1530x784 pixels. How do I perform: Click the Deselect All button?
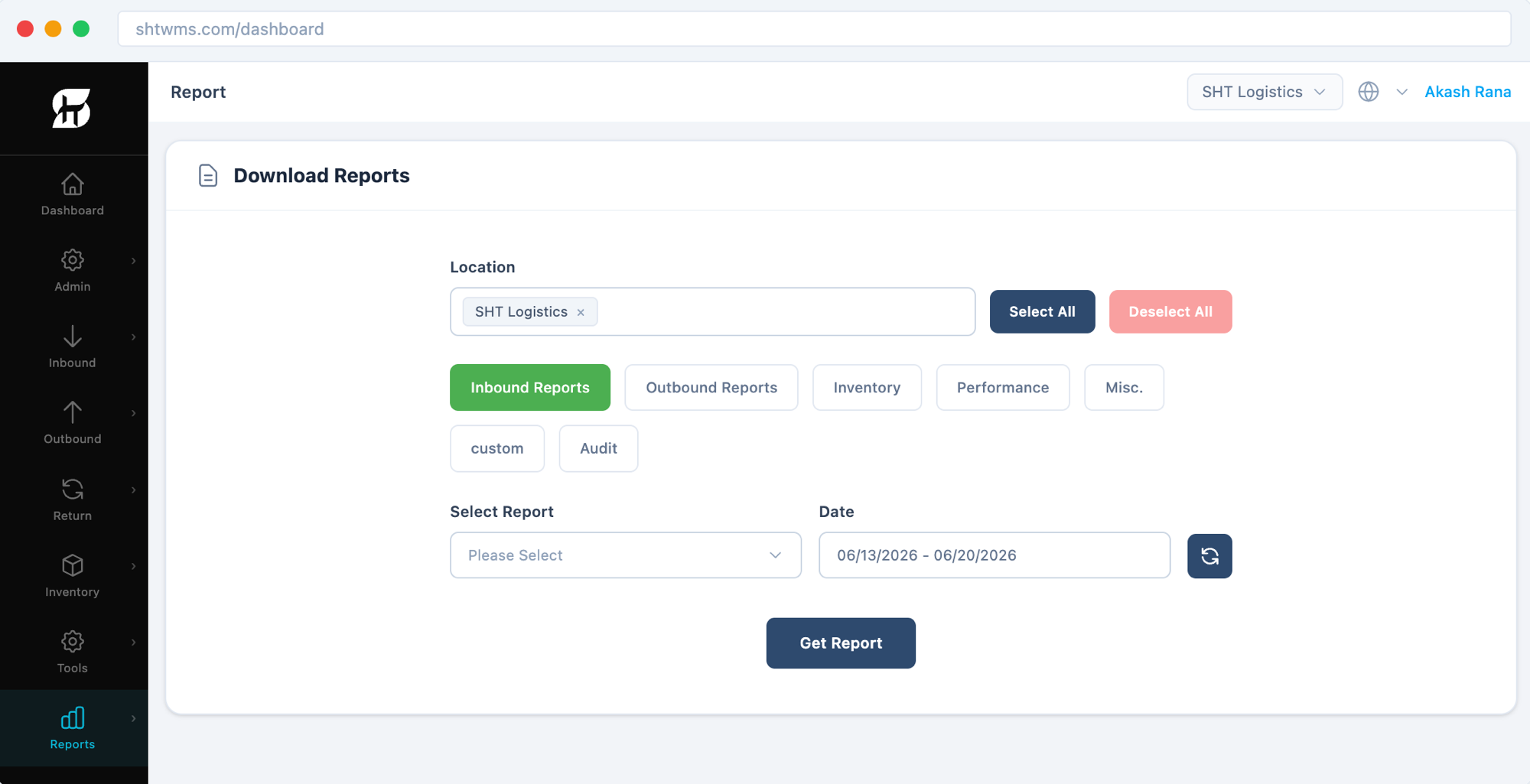[1170, 311]
